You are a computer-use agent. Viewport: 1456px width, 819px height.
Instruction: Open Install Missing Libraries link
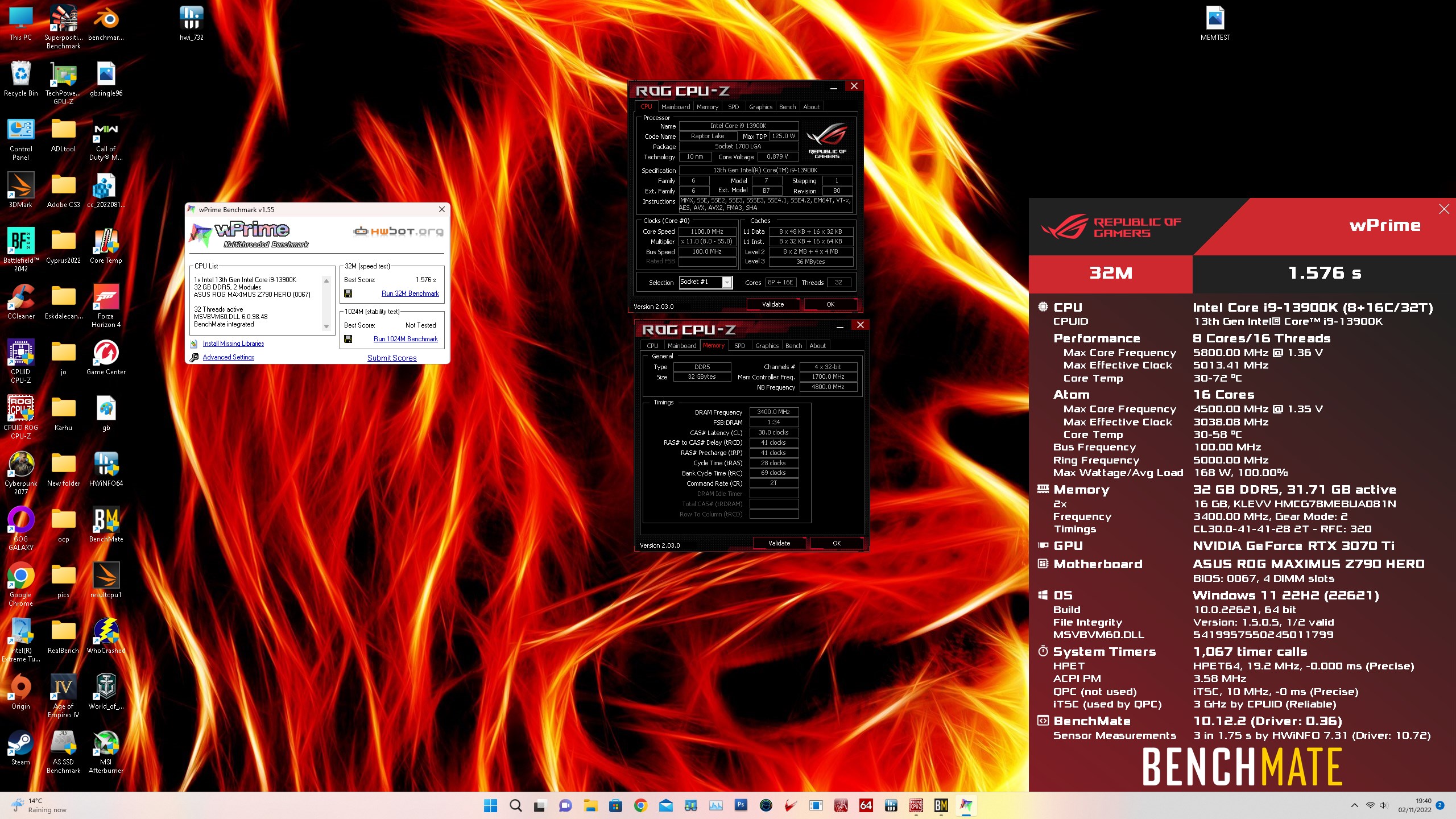pyautogui.click(x=233, y=344)
